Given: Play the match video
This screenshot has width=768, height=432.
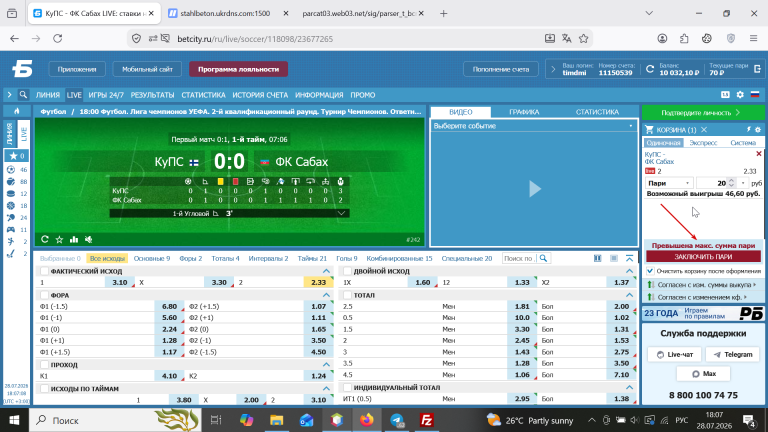Looking at the screenshot, I should tap(534, 189).
